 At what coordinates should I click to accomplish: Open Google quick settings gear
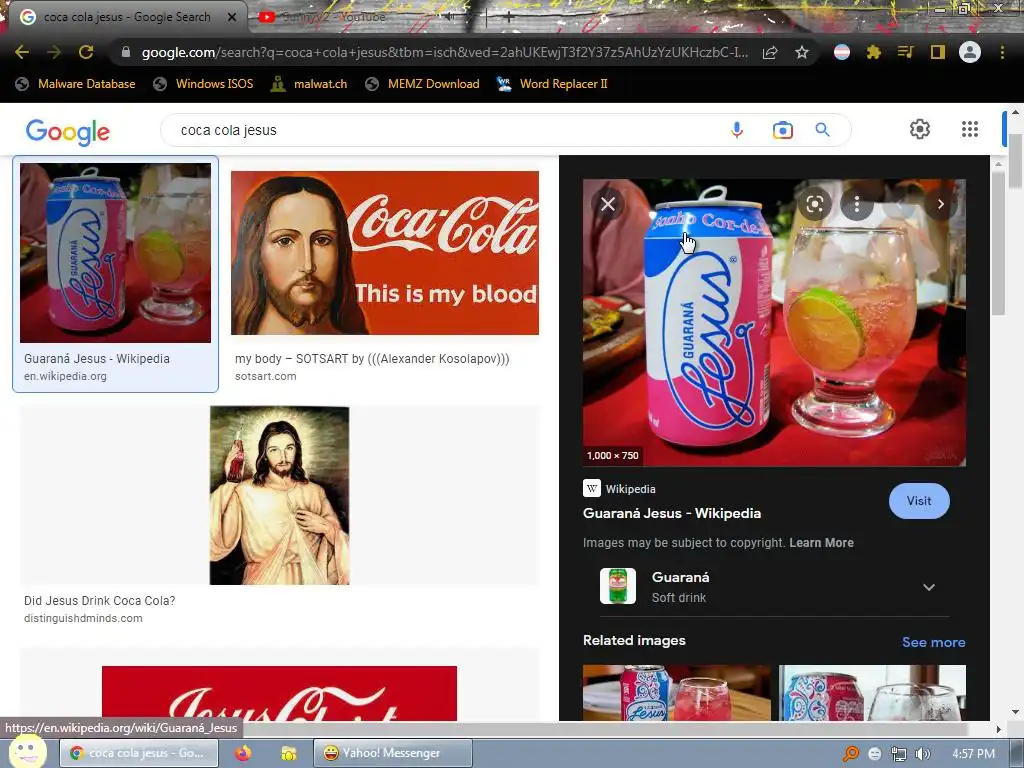[920, 129]
